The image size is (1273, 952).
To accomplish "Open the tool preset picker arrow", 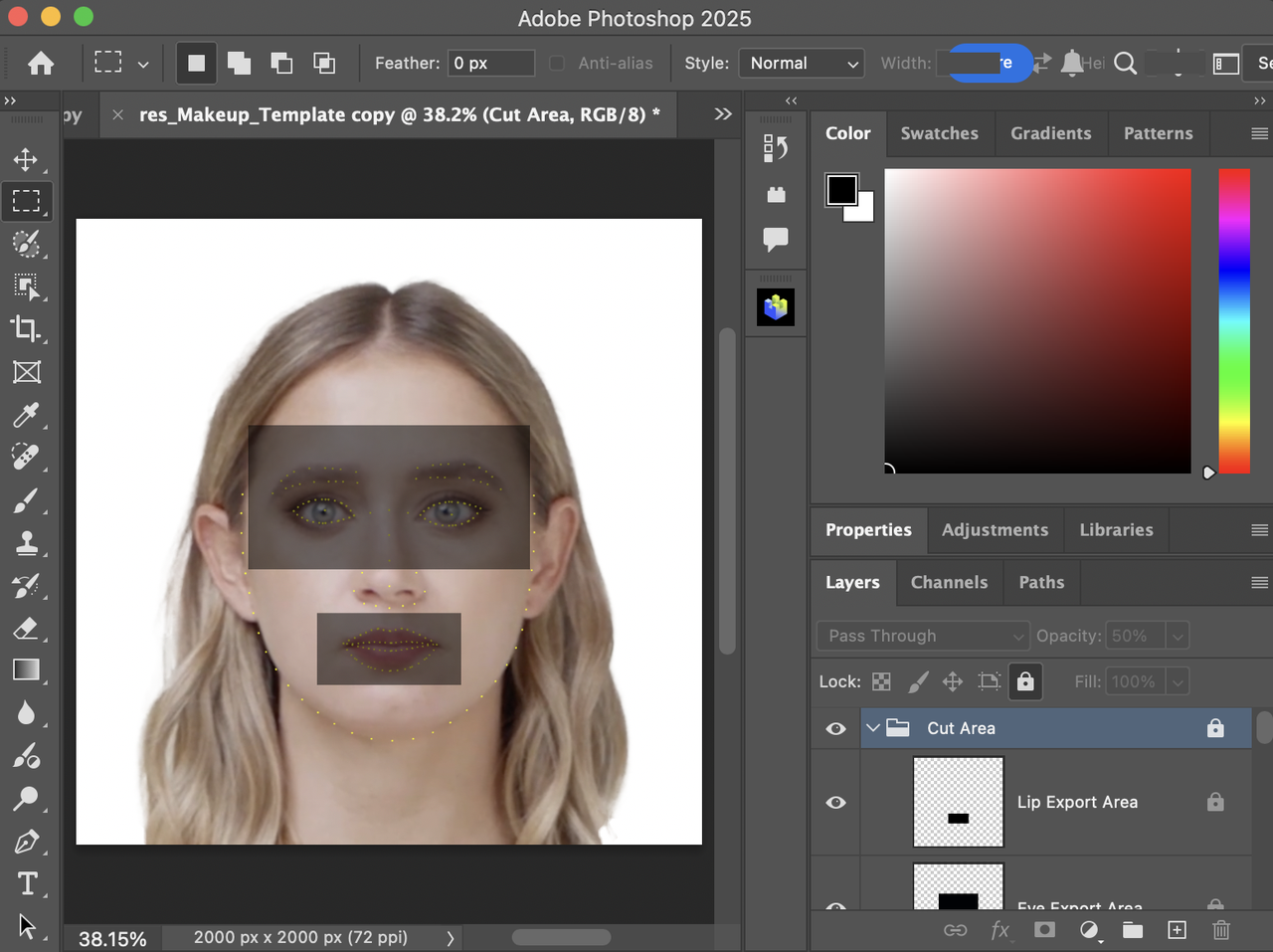I will pyautogui.click(x=143, y=65).
